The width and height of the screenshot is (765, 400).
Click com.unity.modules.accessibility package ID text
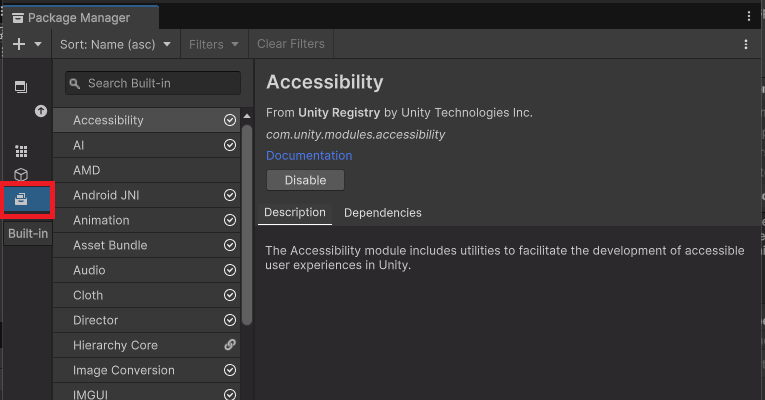(355, 135)
